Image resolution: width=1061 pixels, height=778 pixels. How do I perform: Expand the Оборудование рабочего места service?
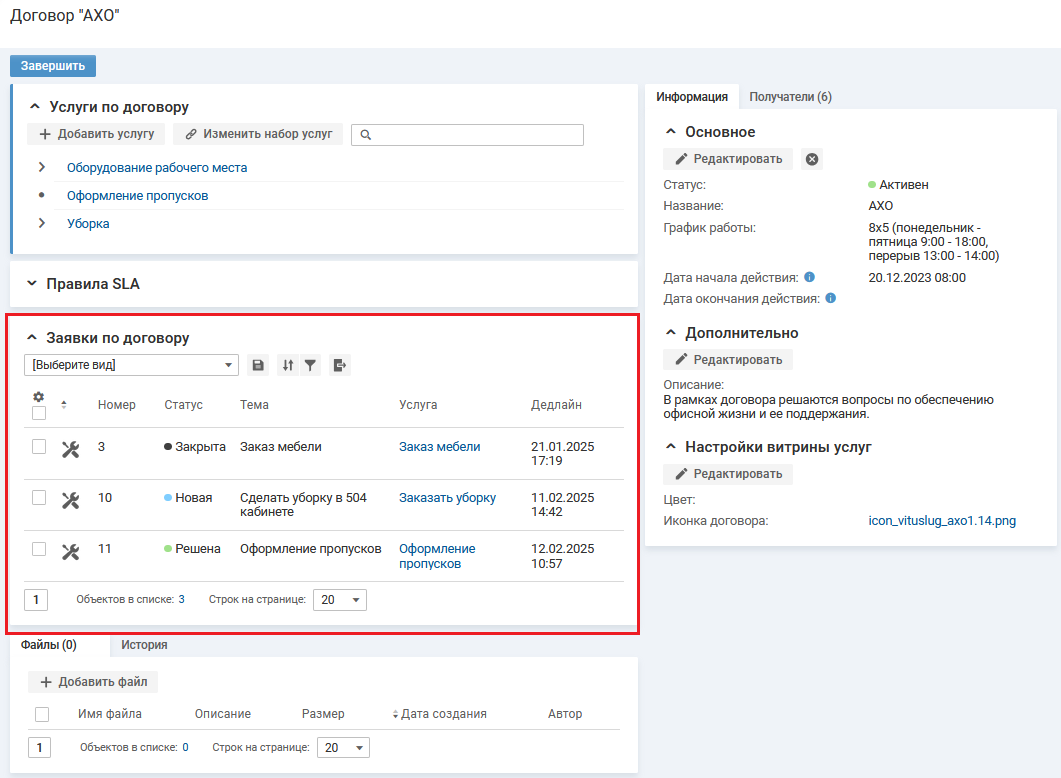tap(42, 168)
